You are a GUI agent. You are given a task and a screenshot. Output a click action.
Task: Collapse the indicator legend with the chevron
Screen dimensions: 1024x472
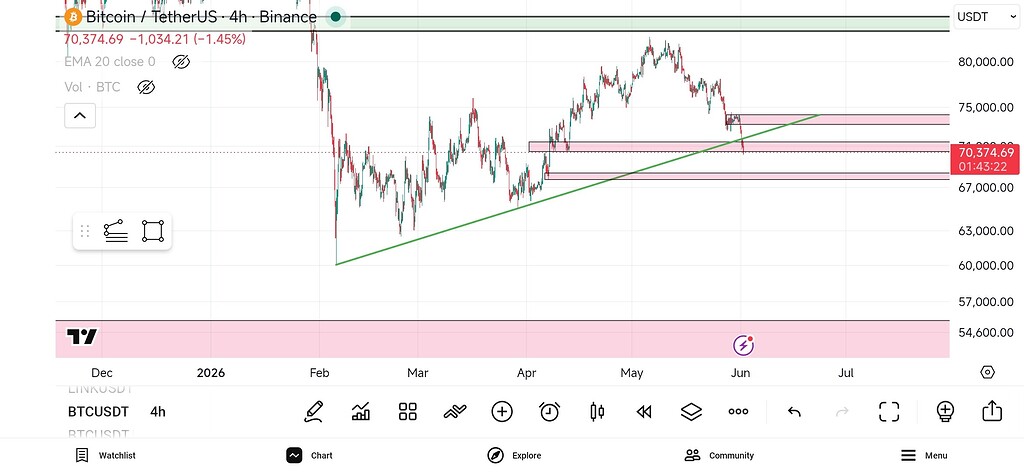pyautogui.click(x=80, y=116)
